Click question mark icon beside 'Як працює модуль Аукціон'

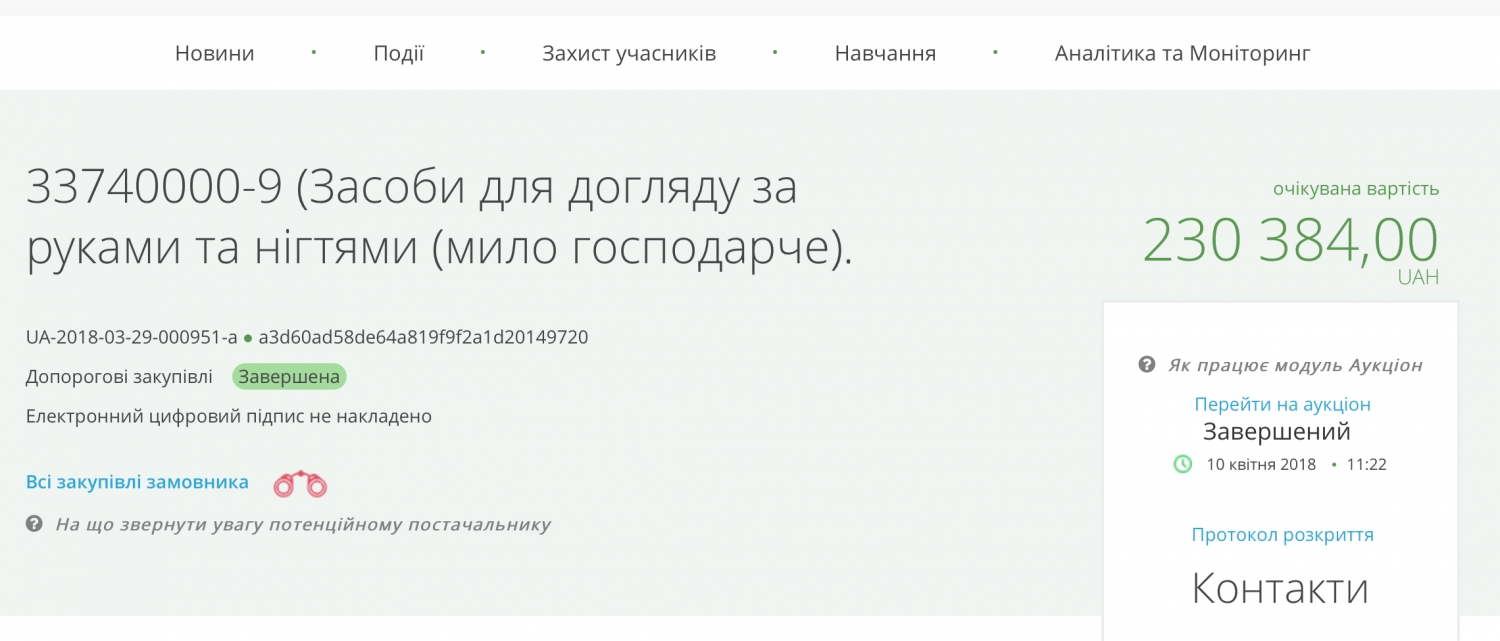click(1147, 365)
